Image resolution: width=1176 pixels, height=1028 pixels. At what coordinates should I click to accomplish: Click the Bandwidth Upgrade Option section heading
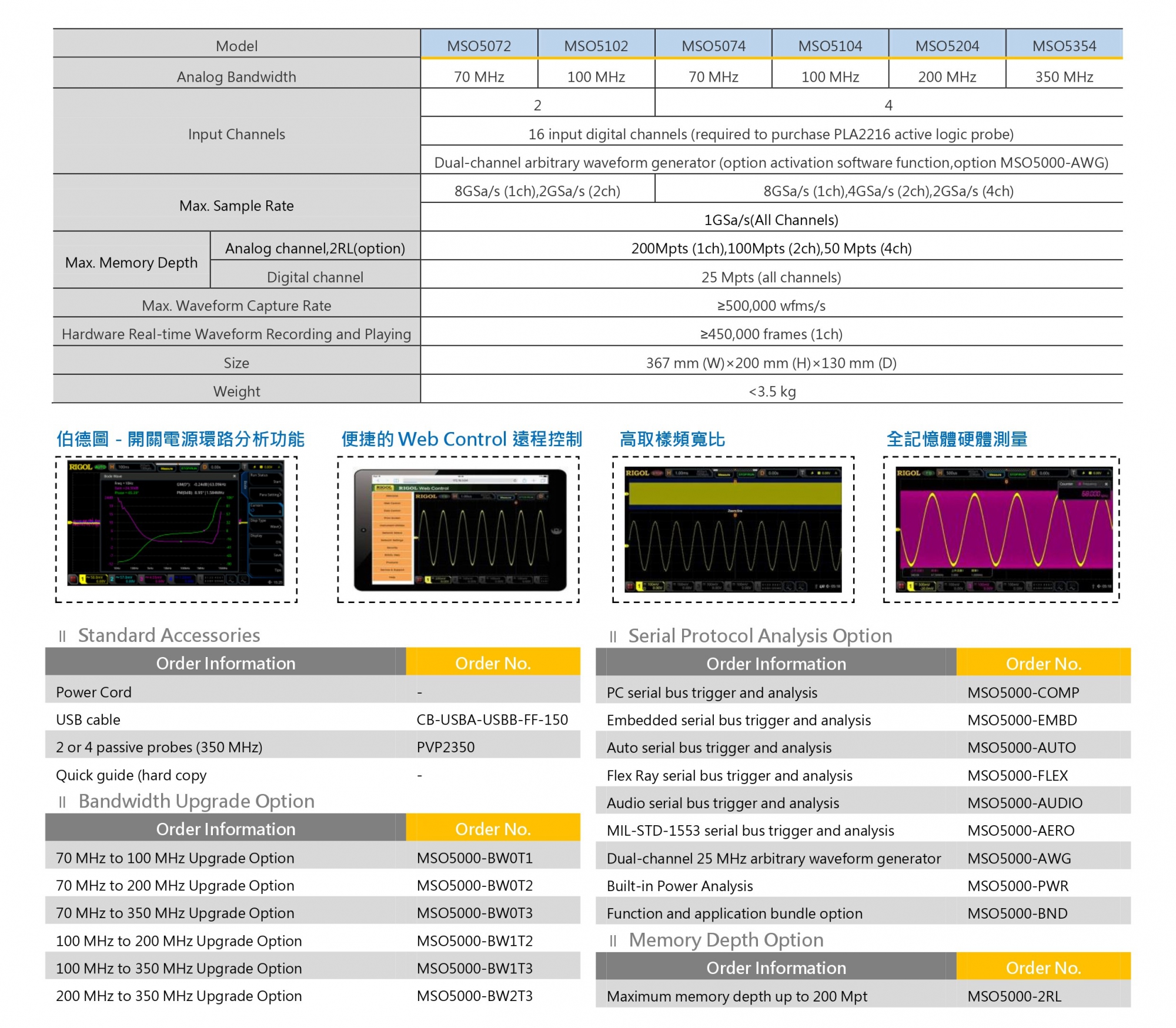[196, 801]
